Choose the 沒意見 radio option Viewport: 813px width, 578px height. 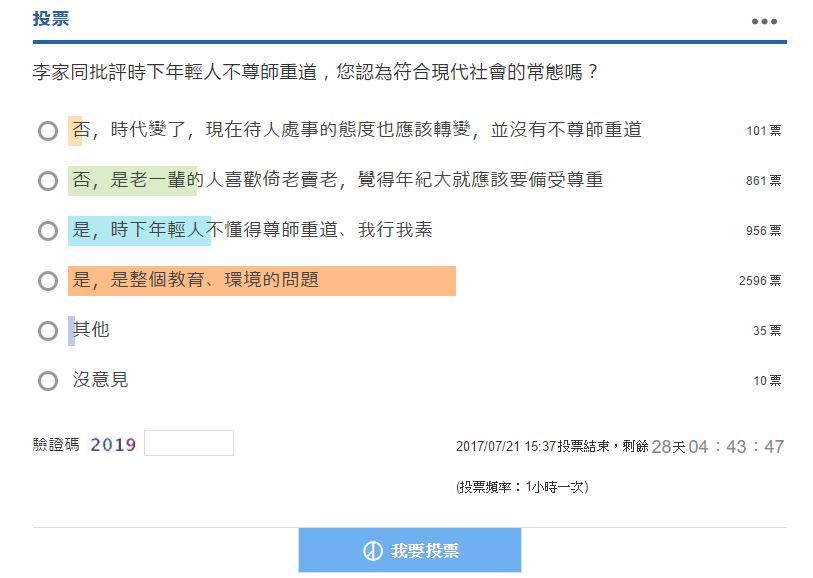[x=48, y=381]
